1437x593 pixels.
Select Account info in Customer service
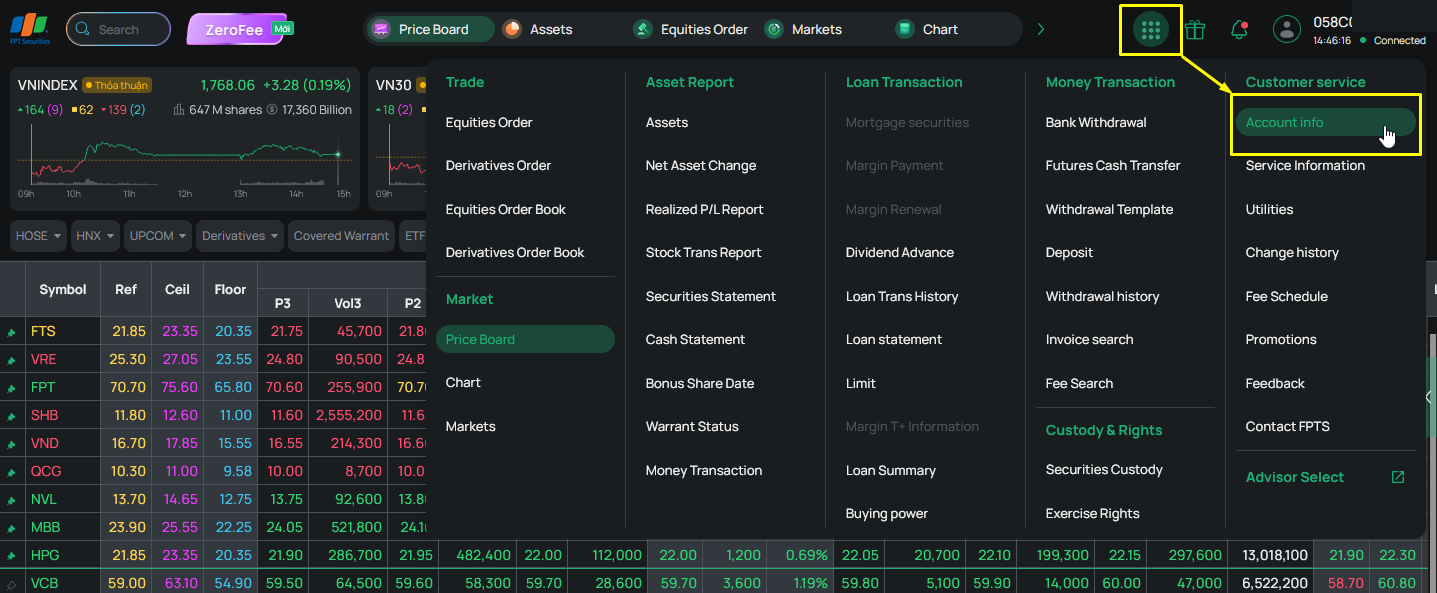(x=1325, y=123)
